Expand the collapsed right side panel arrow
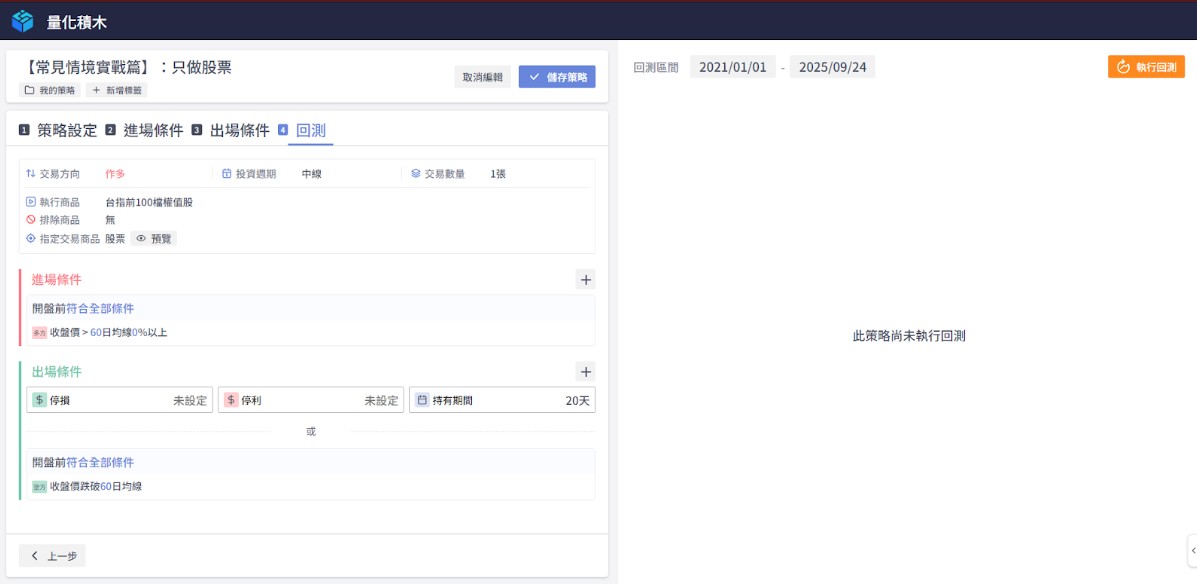Screen dimensions: 1197x584 click(x=1191, y=550)
